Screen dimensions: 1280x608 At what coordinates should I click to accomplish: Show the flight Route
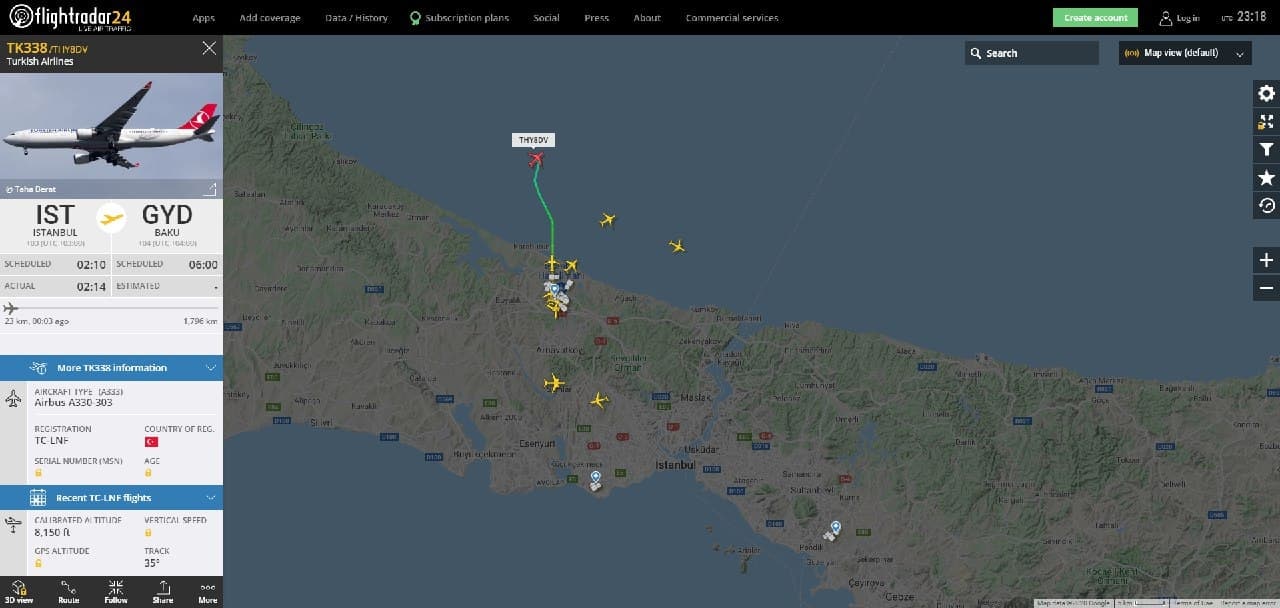[68, 592]
